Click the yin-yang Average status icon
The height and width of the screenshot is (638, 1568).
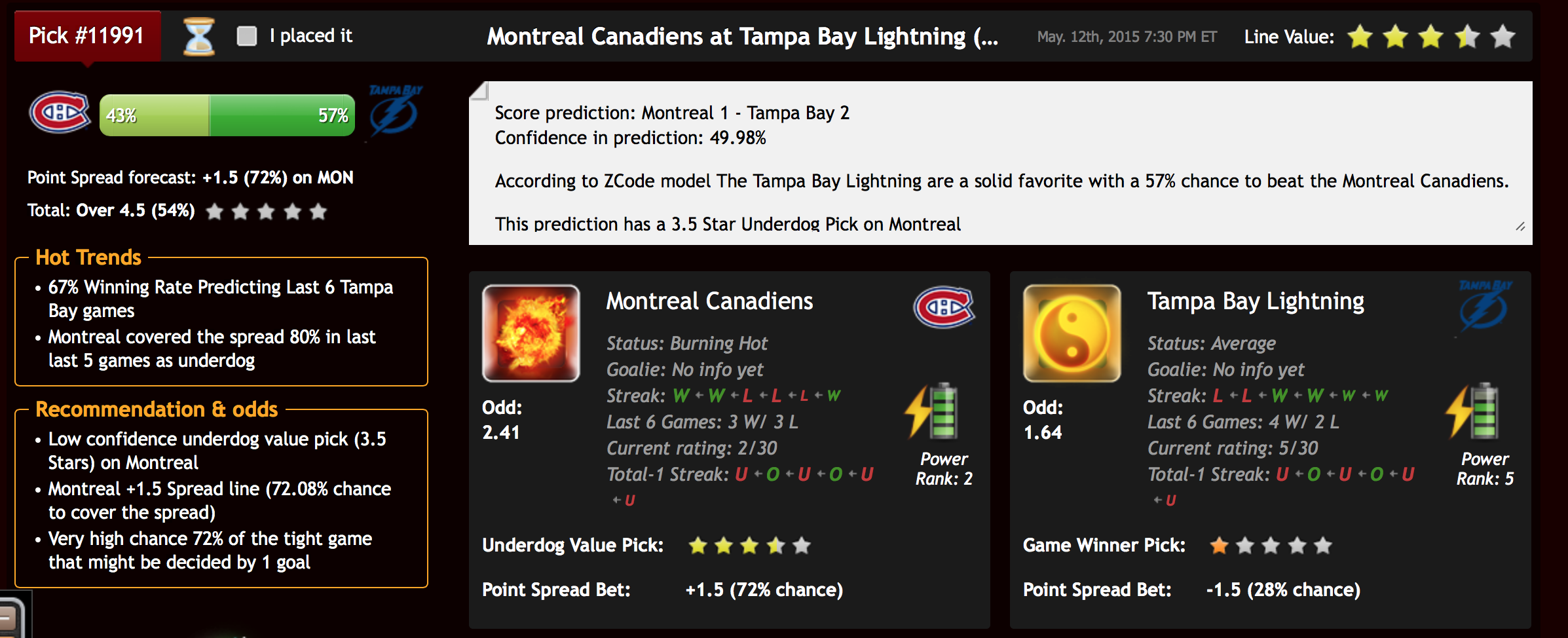point(1072,333)
